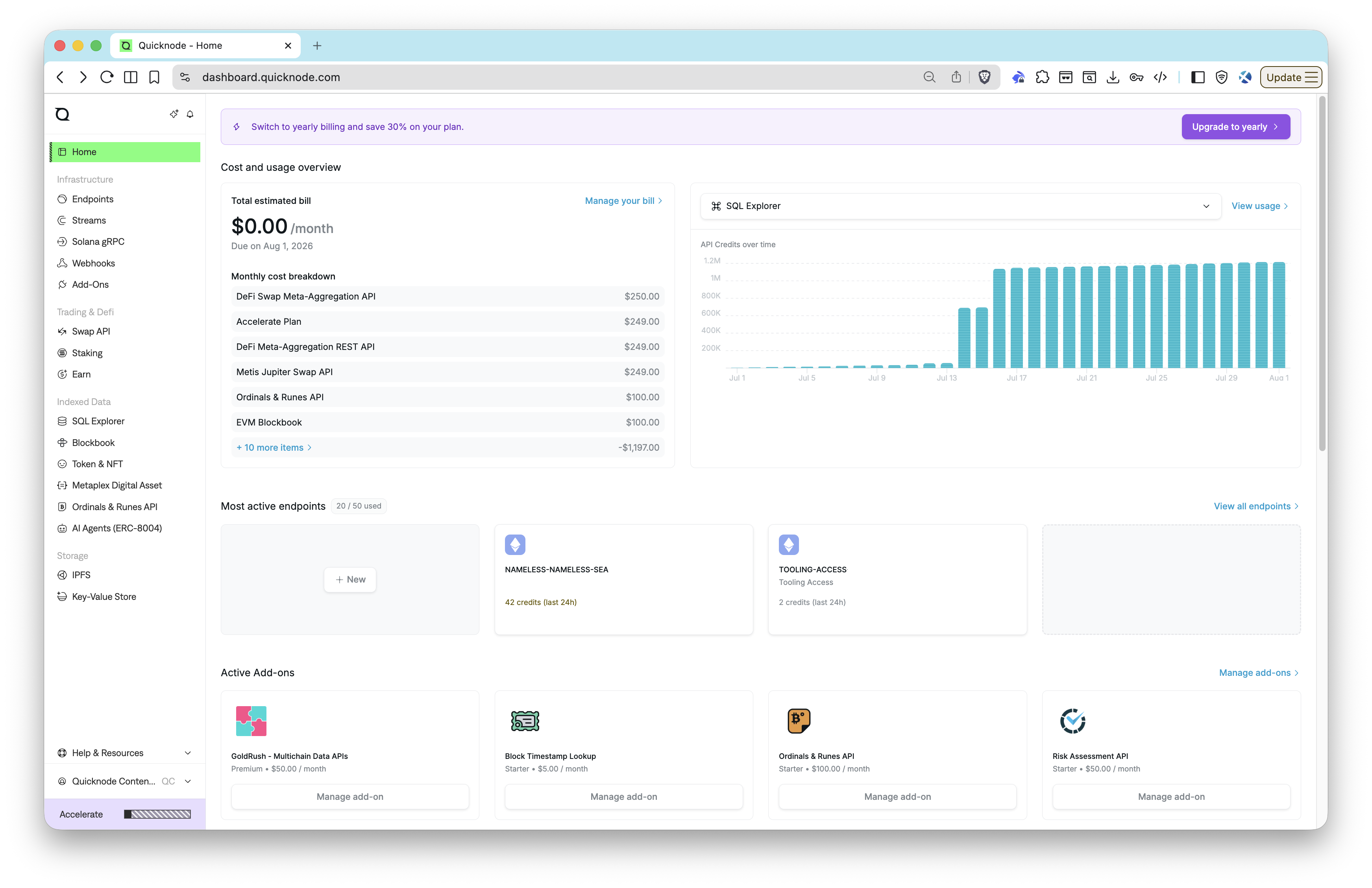1372x888 pixels.
Task: Click the Risk Assessment API checkmark icon
Action: pyautogui.click(x=1073, y=721)
